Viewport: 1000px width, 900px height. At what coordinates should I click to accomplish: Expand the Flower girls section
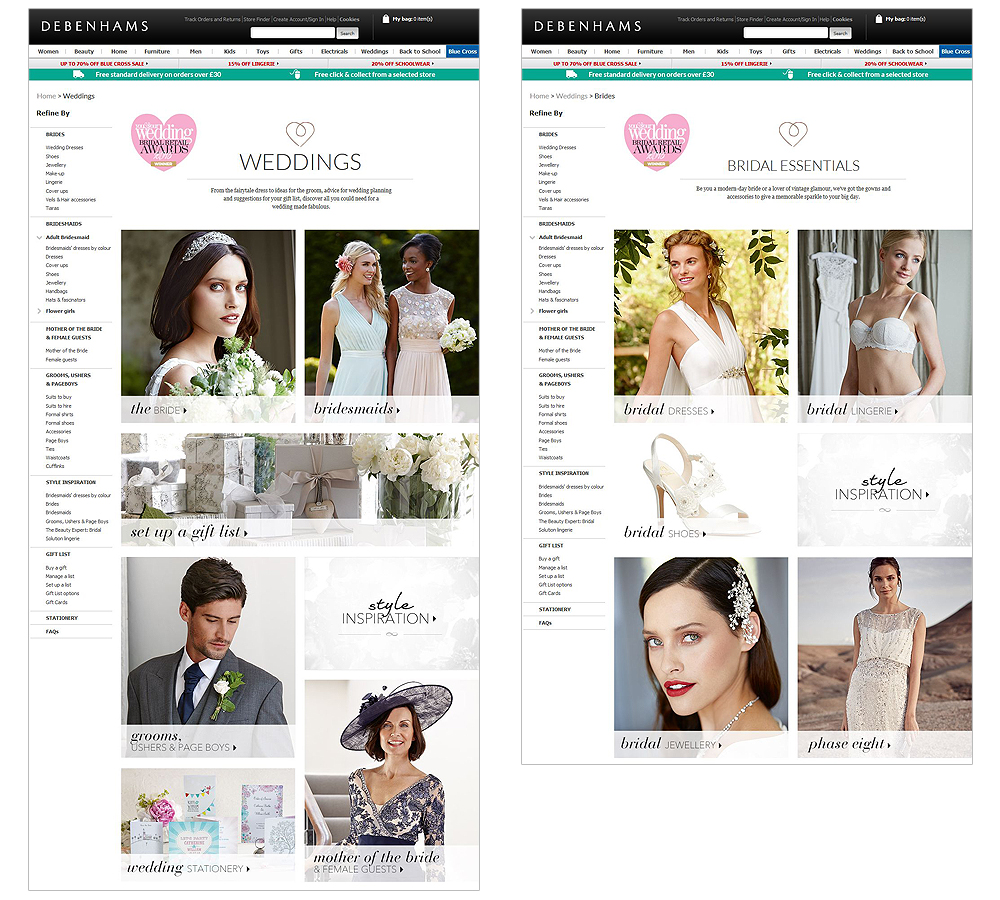click(x=39, y=311)
